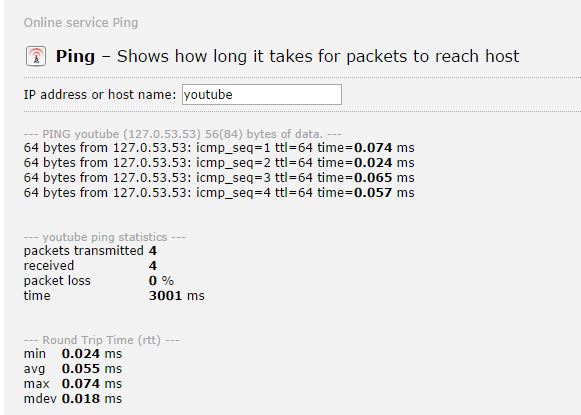
Task: Click the 'youtube ping statistics' header
Action: 105,237
